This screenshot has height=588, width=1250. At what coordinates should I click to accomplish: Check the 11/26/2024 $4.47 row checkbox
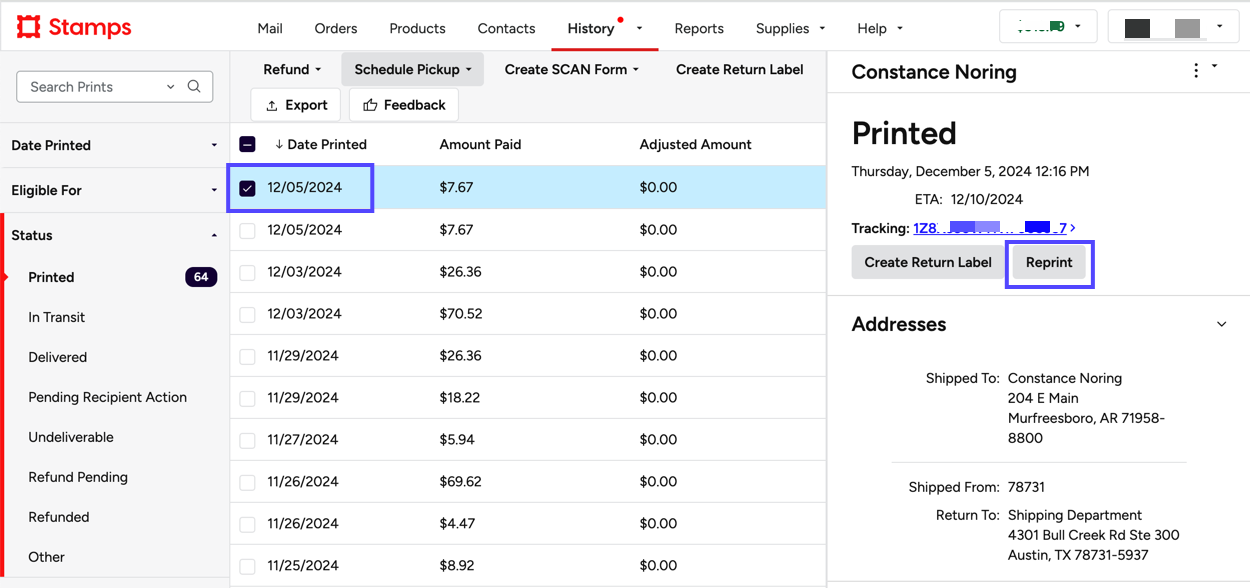tap(248, 524)
